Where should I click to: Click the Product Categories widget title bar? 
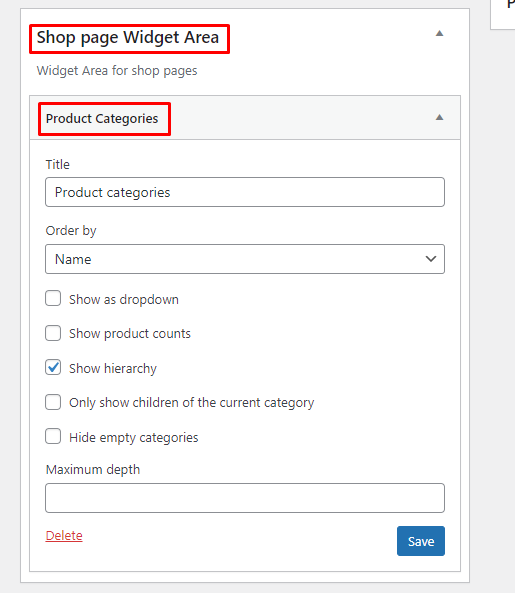point(245,118)
